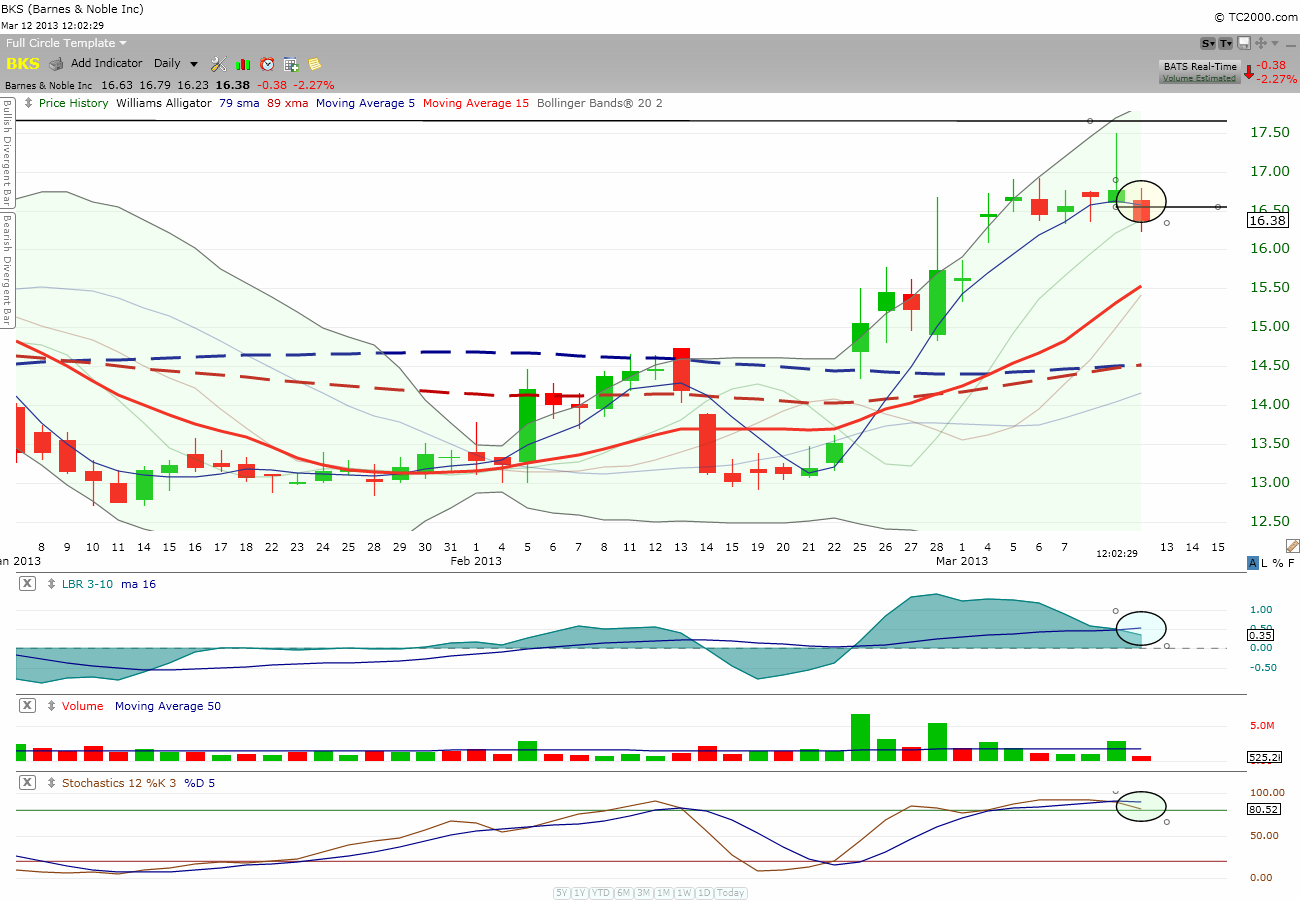Click the Williams Alligator legend label
This screenshot has height=900, width=1300.
pyautogui.click(x=164, y=103)
